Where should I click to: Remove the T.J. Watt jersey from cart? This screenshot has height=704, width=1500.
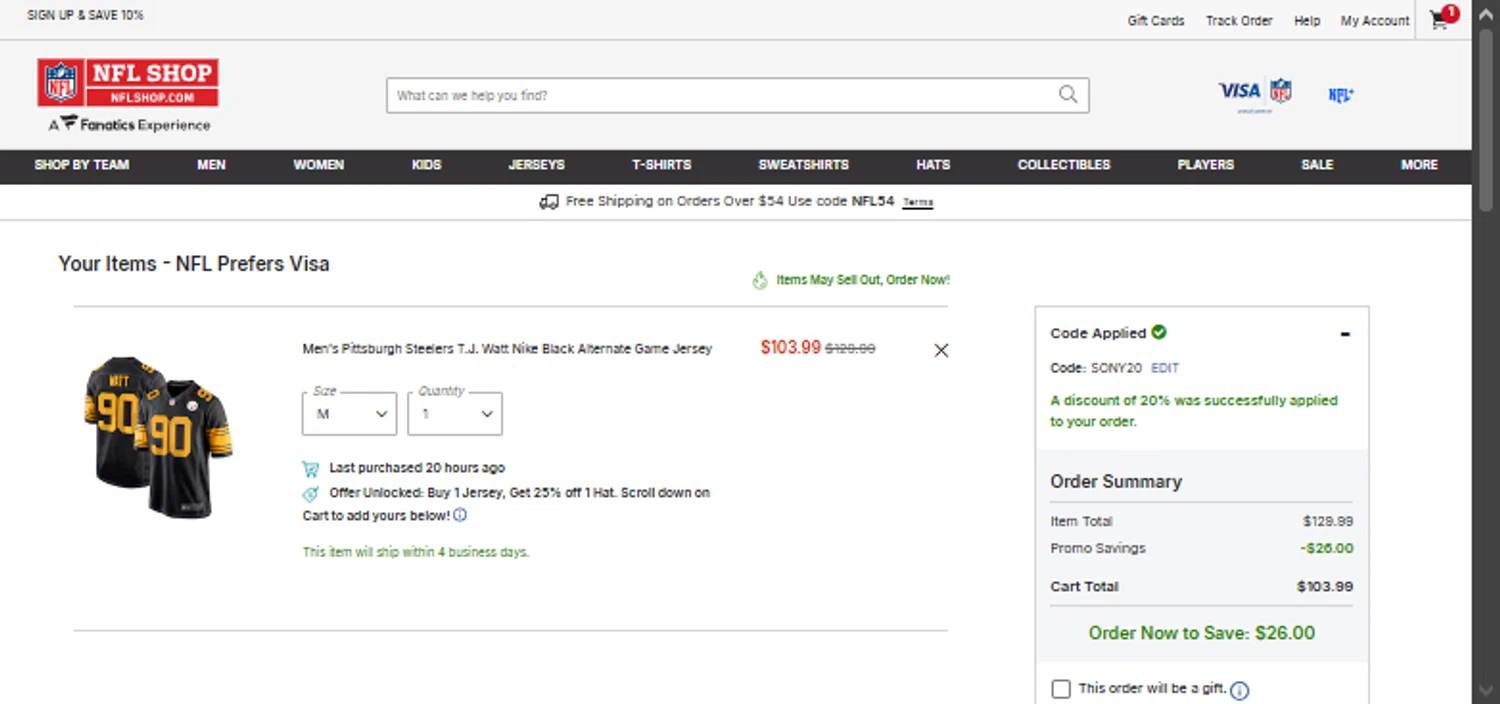(941, 350)
